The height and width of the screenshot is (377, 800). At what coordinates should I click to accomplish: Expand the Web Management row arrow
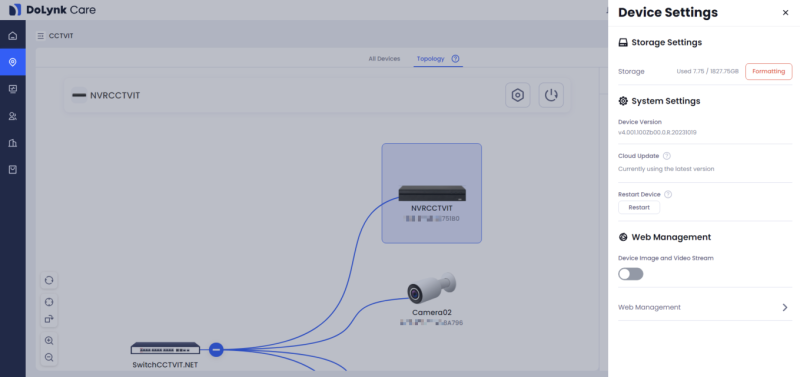tap(785, 307)
